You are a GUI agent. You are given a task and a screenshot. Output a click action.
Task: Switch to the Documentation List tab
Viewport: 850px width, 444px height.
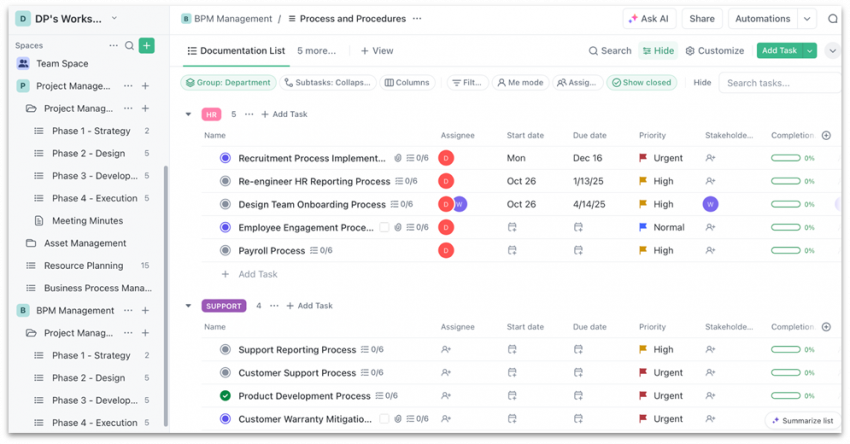pos(236,51)
